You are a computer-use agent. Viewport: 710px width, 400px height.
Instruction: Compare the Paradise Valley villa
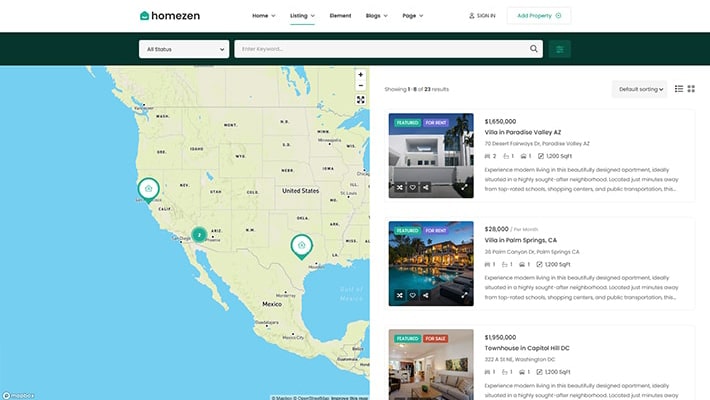(x=400, y=187)
